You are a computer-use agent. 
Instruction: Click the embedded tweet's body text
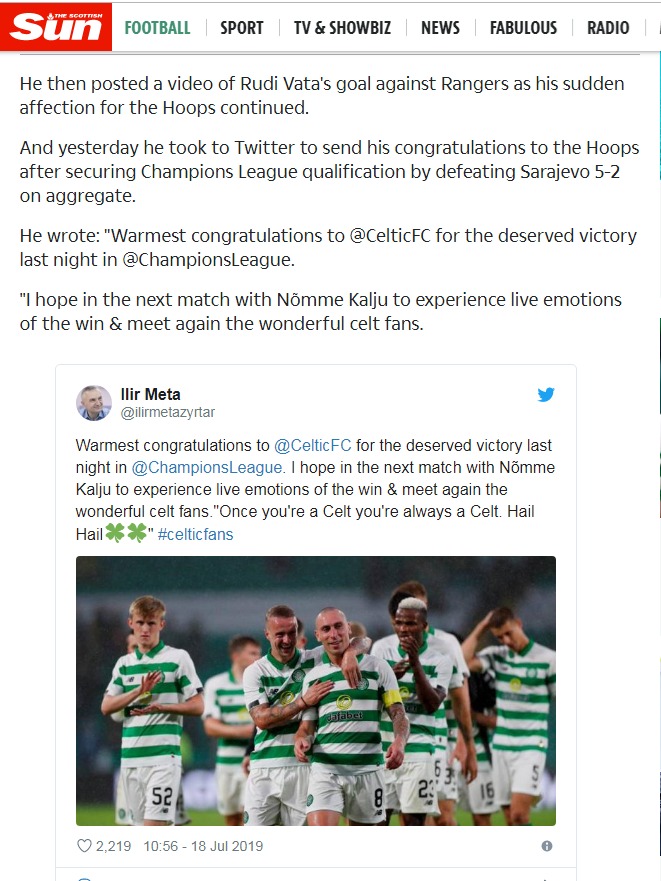300,490
